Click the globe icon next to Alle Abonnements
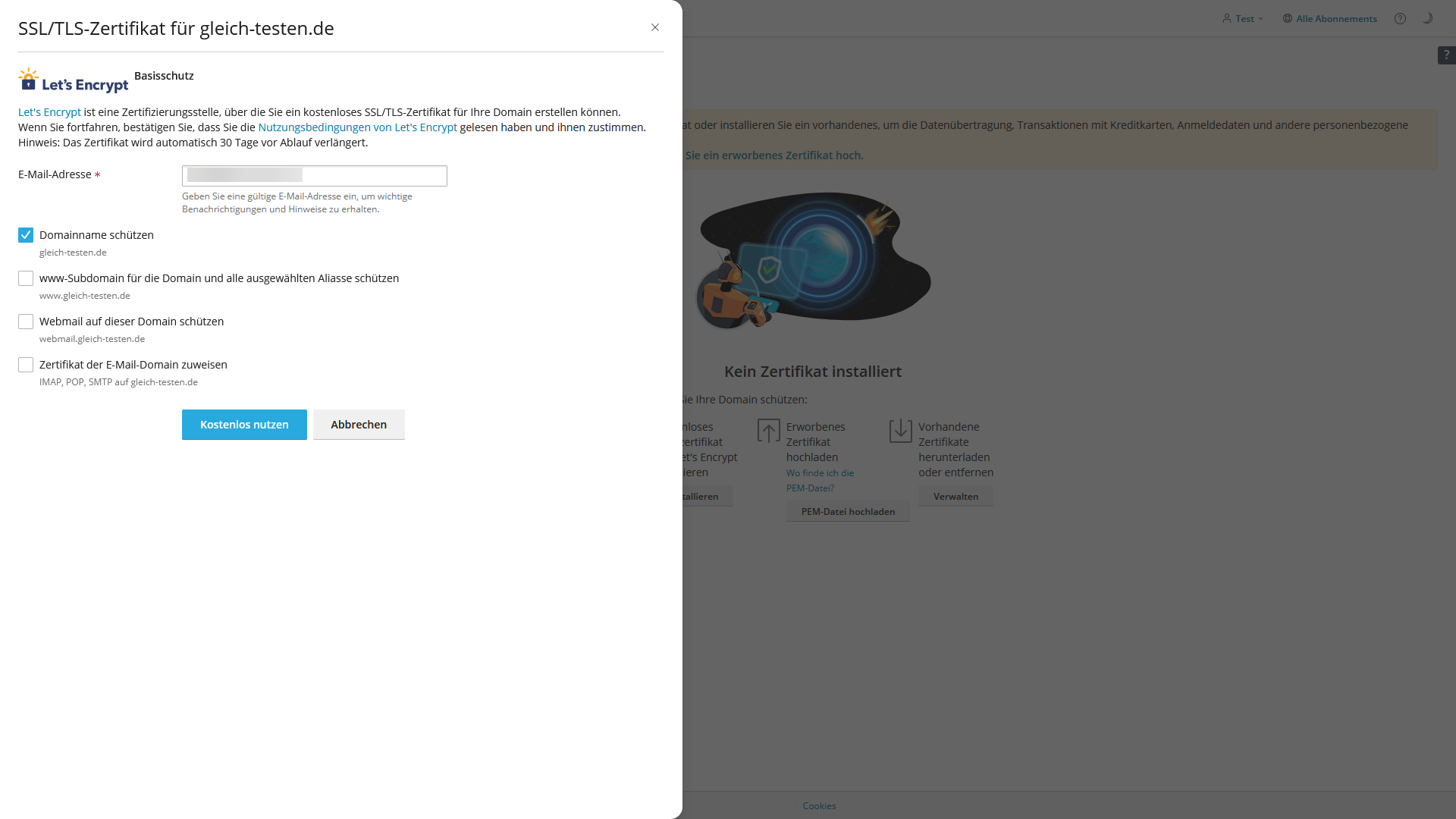The image size is (1456, 819). coord(1287,18)
